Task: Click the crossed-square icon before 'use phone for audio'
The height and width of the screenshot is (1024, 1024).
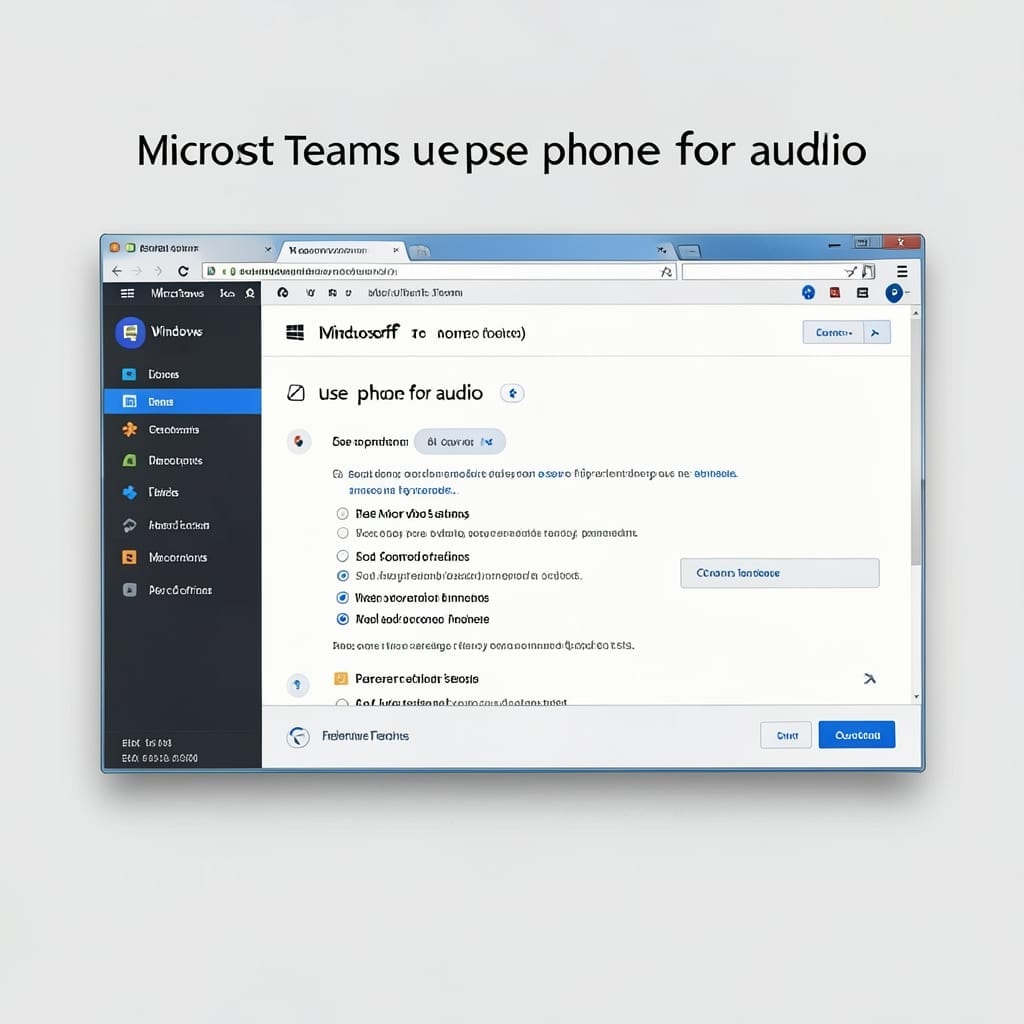Action: [296, 393]
